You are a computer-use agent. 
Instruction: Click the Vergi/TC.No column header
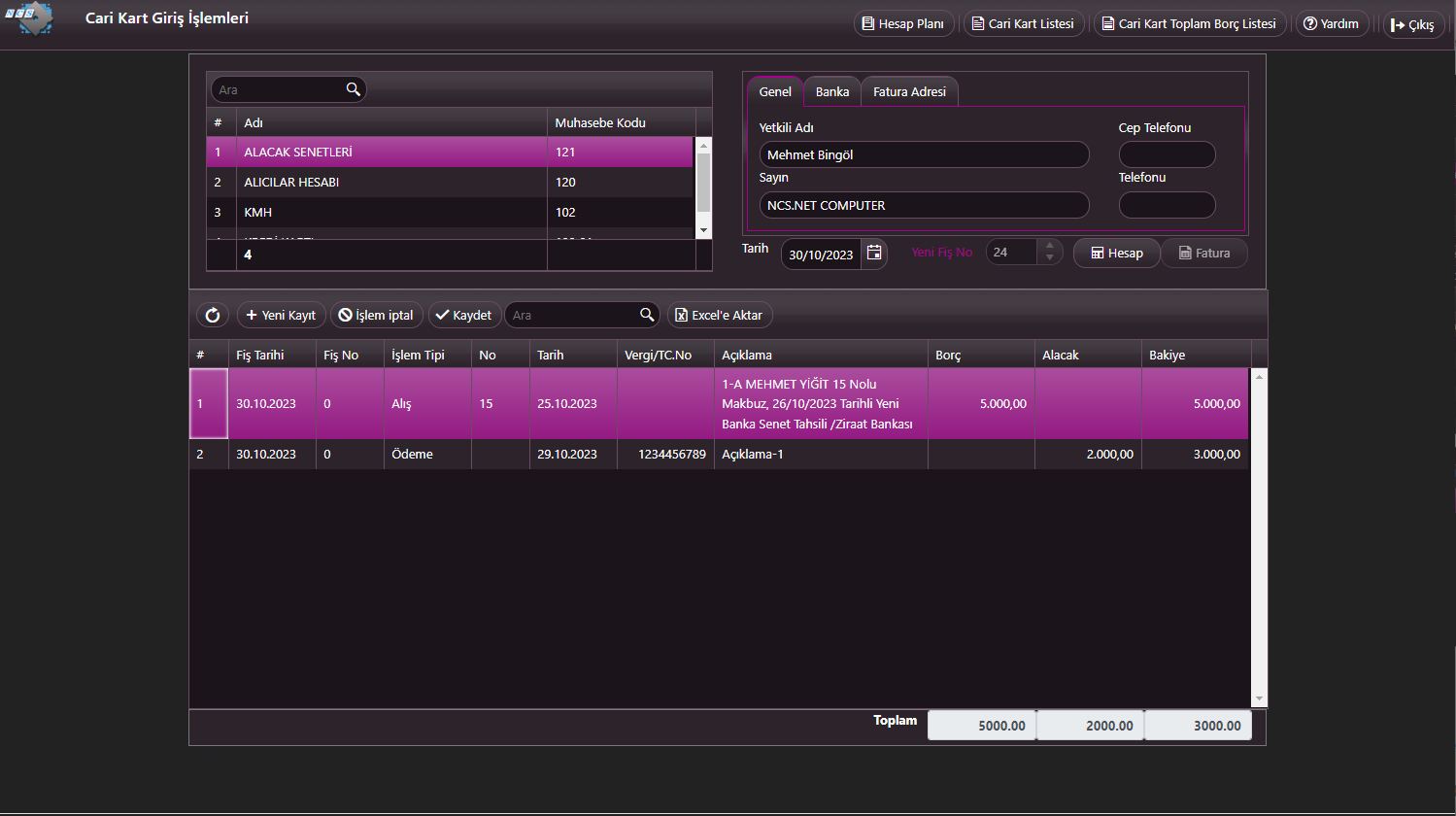[665, 355]
